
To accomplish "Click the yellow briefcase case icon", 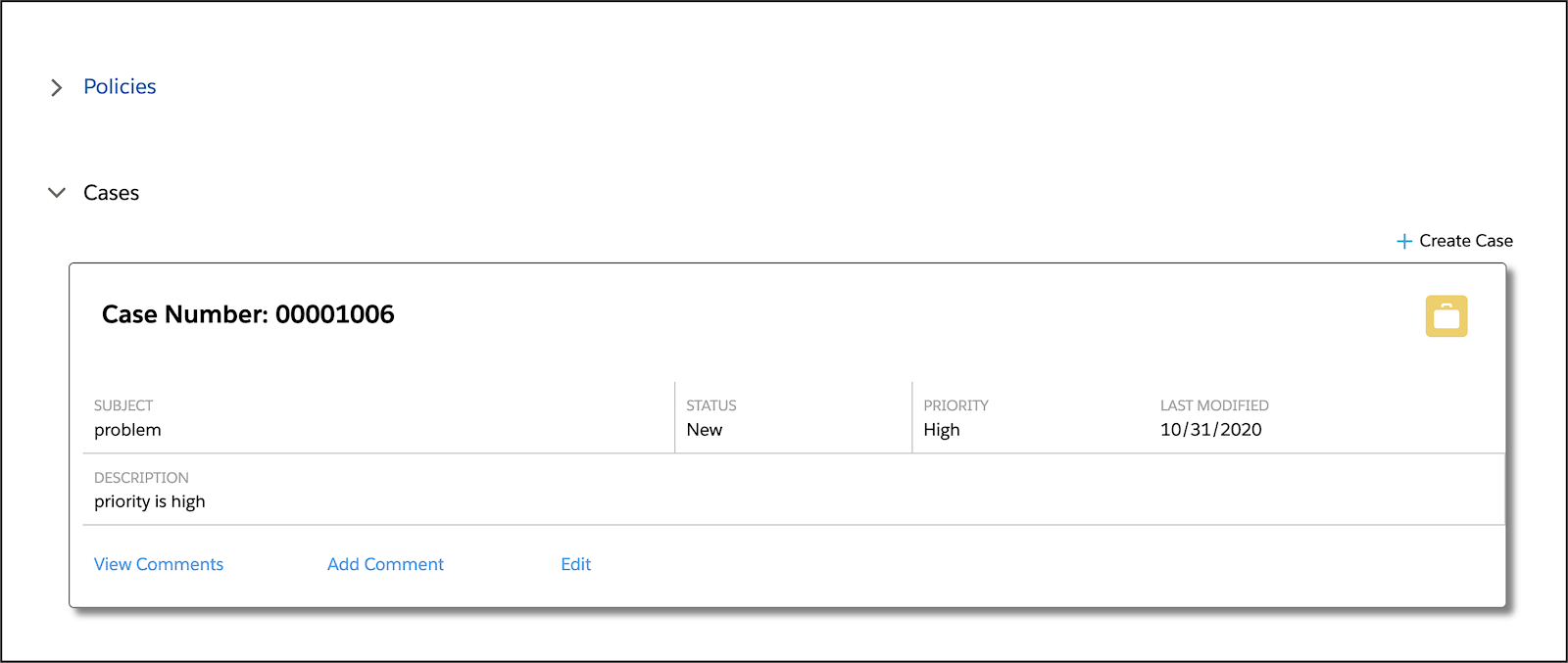I will point(1446,315).
